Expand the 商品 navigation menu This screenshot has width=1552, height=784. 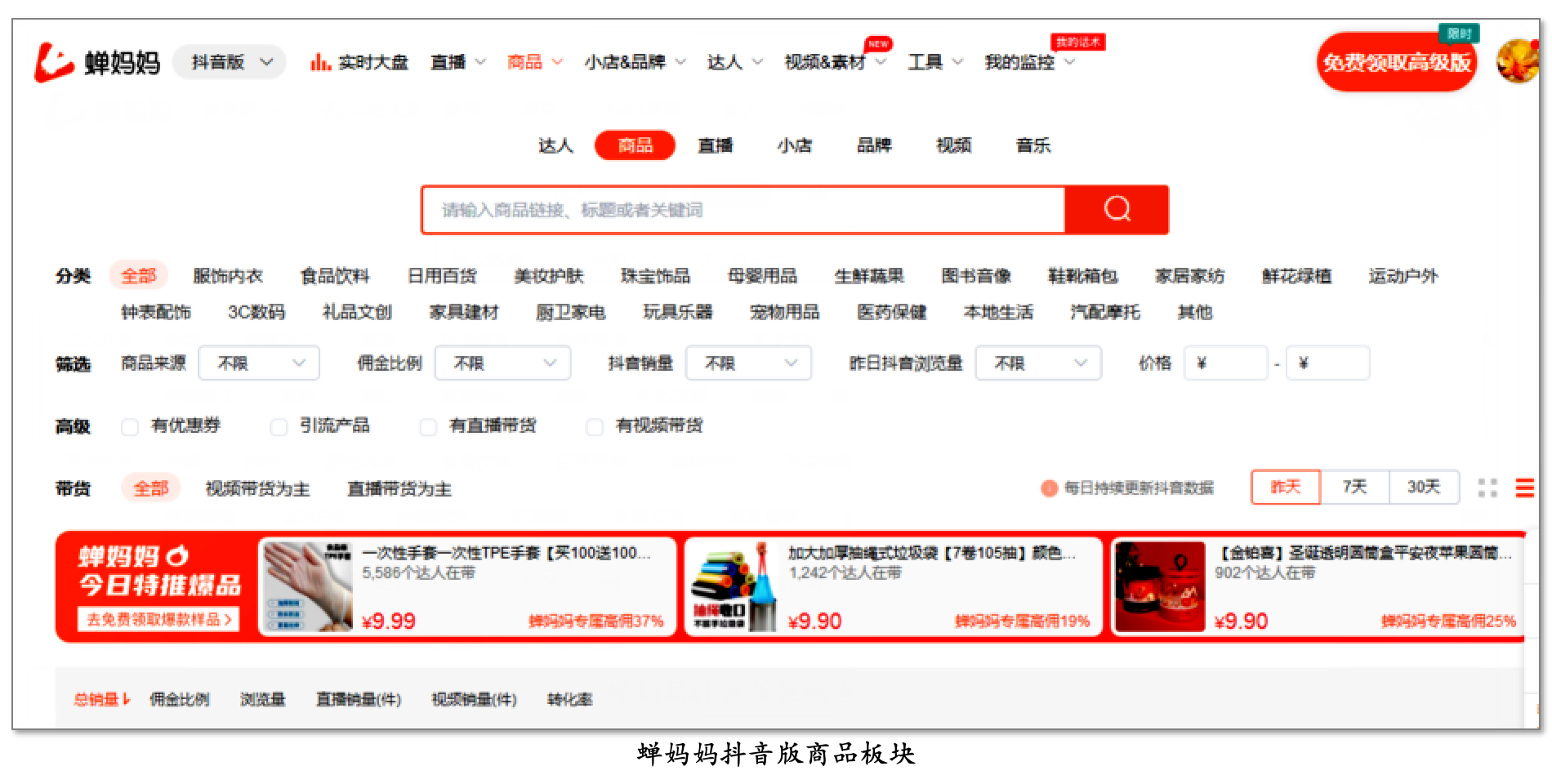point(534,62)
